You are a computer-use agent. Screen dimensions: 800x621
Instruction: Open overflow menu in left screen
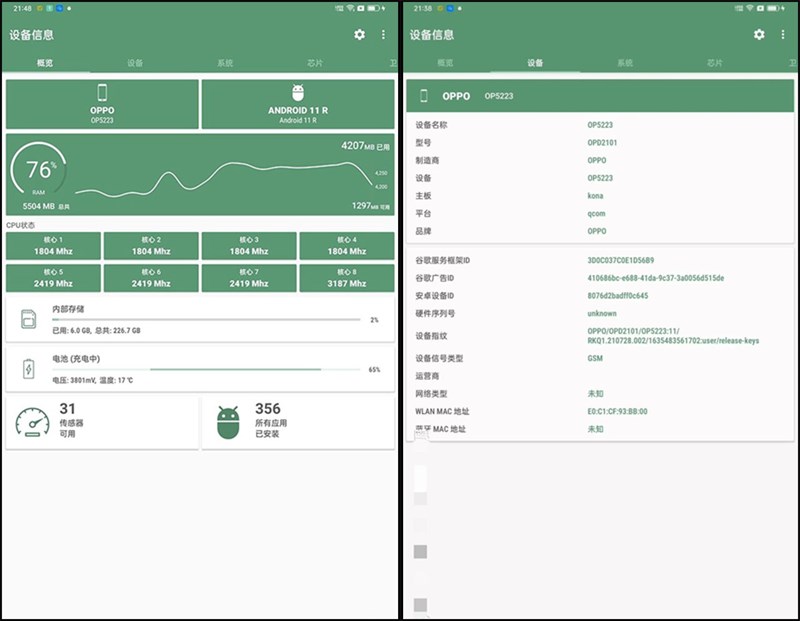(383, 34)
